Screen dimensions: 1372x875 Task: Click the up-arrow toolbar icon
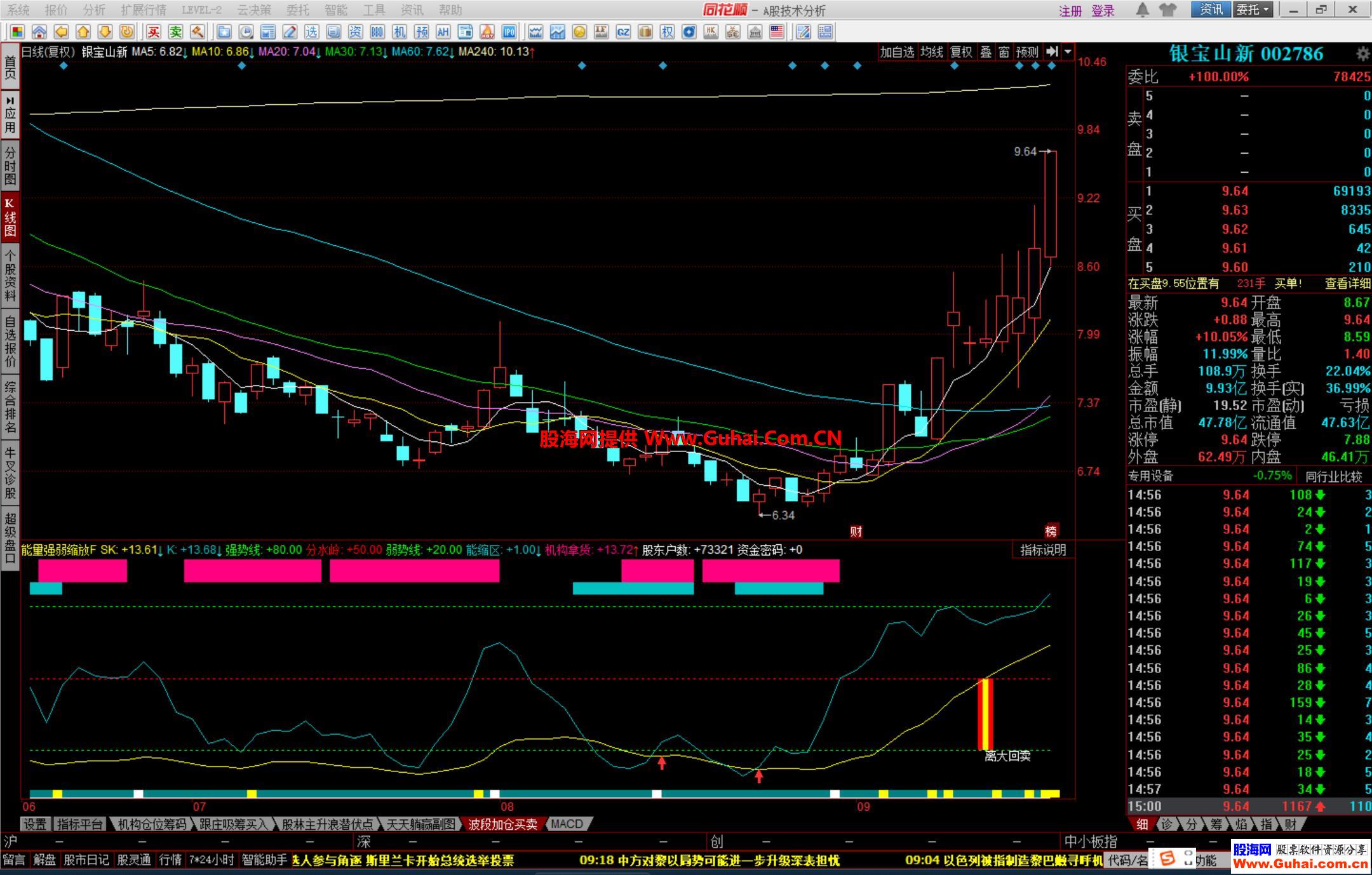[x=83, y=32]
